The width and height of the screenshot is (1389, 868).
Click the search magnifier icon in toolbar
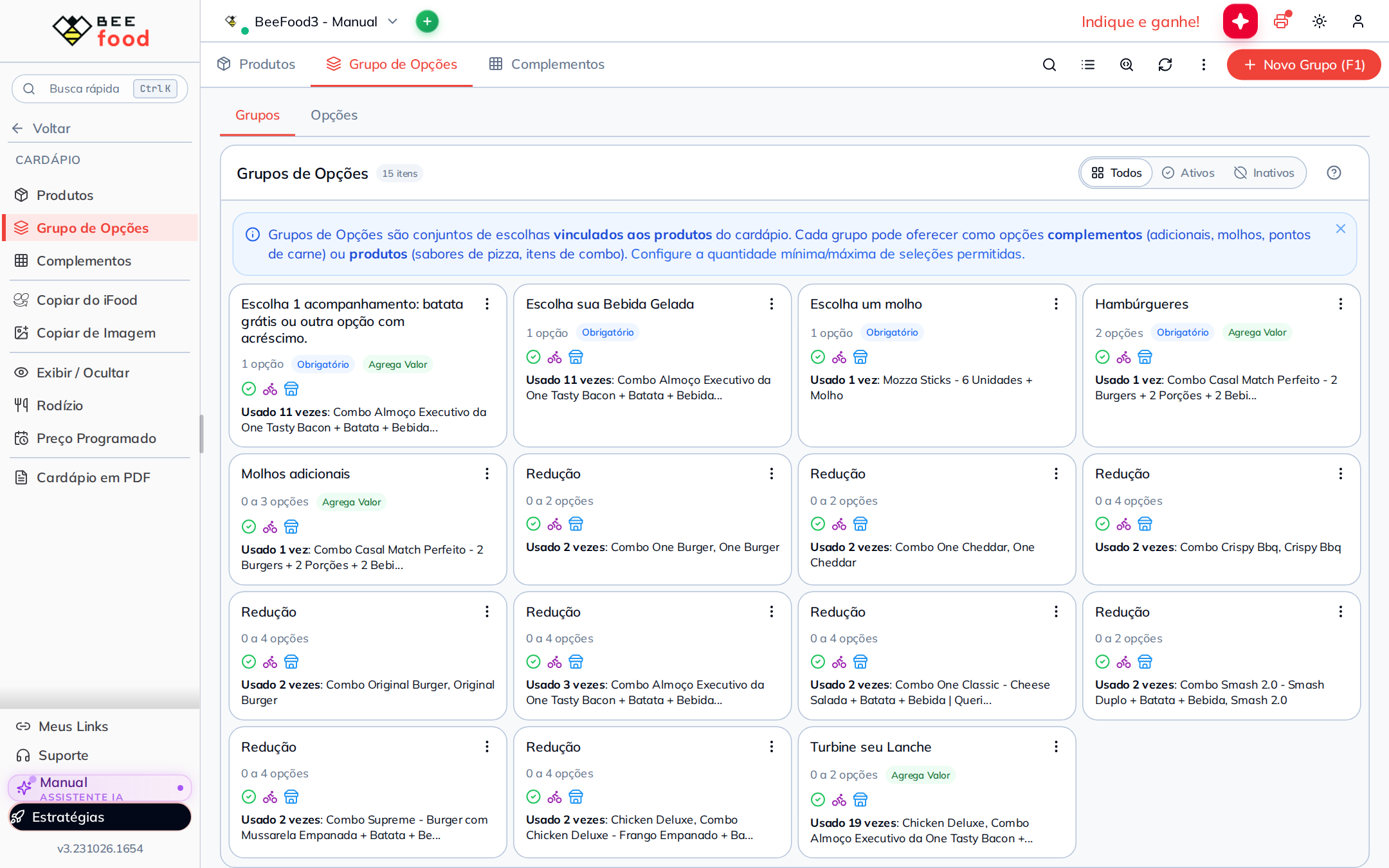click(1049, 64)
